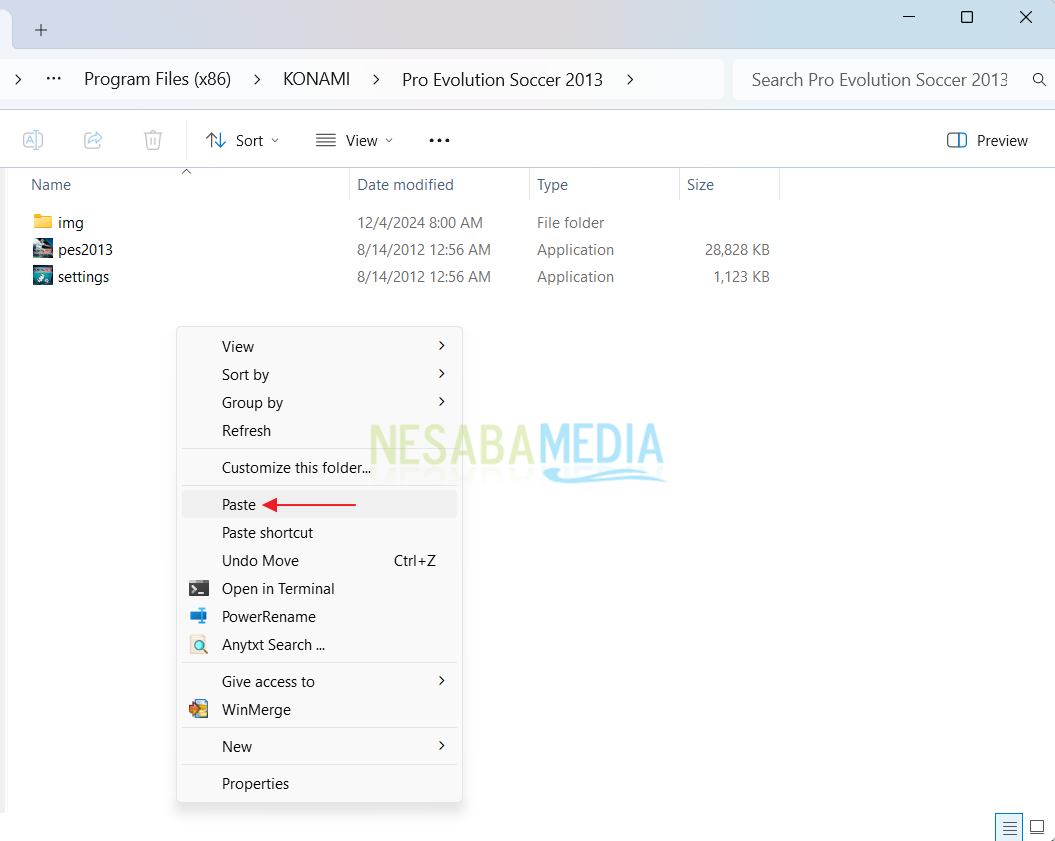Image resolution: width=1055 pixels, height=841 pixels.
Task: Click the 12/4/2024 8:00 AM date cell
Action: point(420,223)
